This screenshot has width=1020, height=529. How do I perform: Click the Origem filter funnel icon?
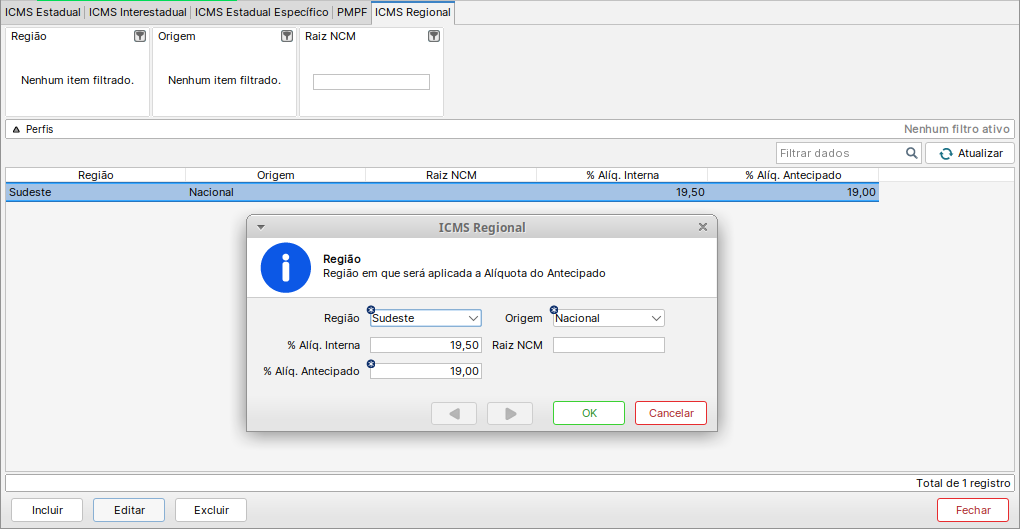tap(287, 36)
